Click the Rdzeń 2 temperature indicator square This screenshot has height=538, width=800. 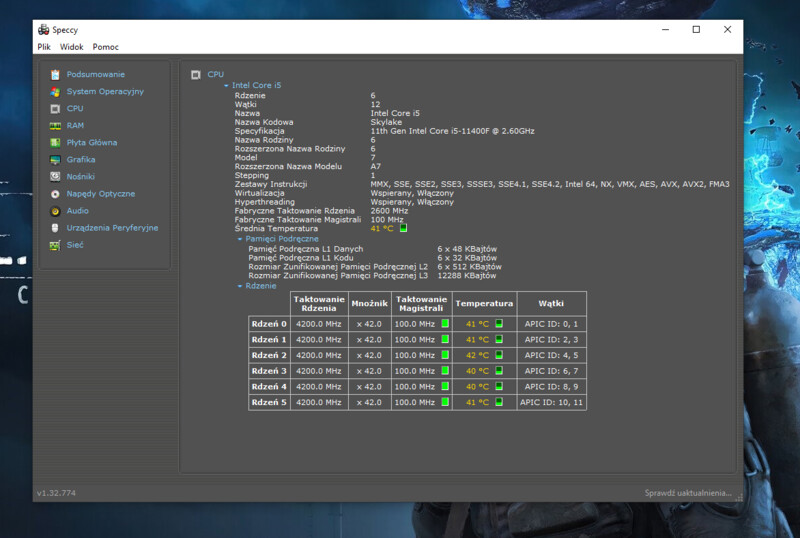coord(499,355)
